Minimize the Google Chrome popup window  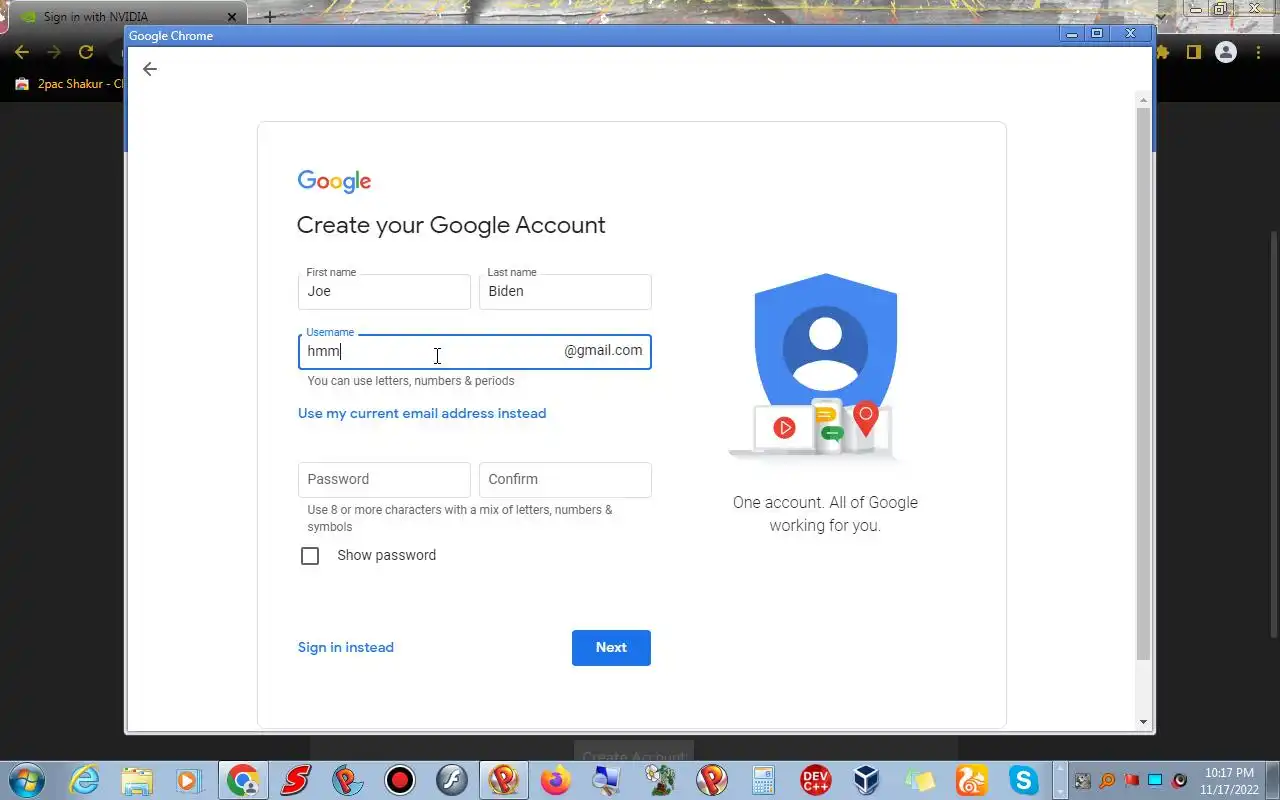pos(1072,34)
